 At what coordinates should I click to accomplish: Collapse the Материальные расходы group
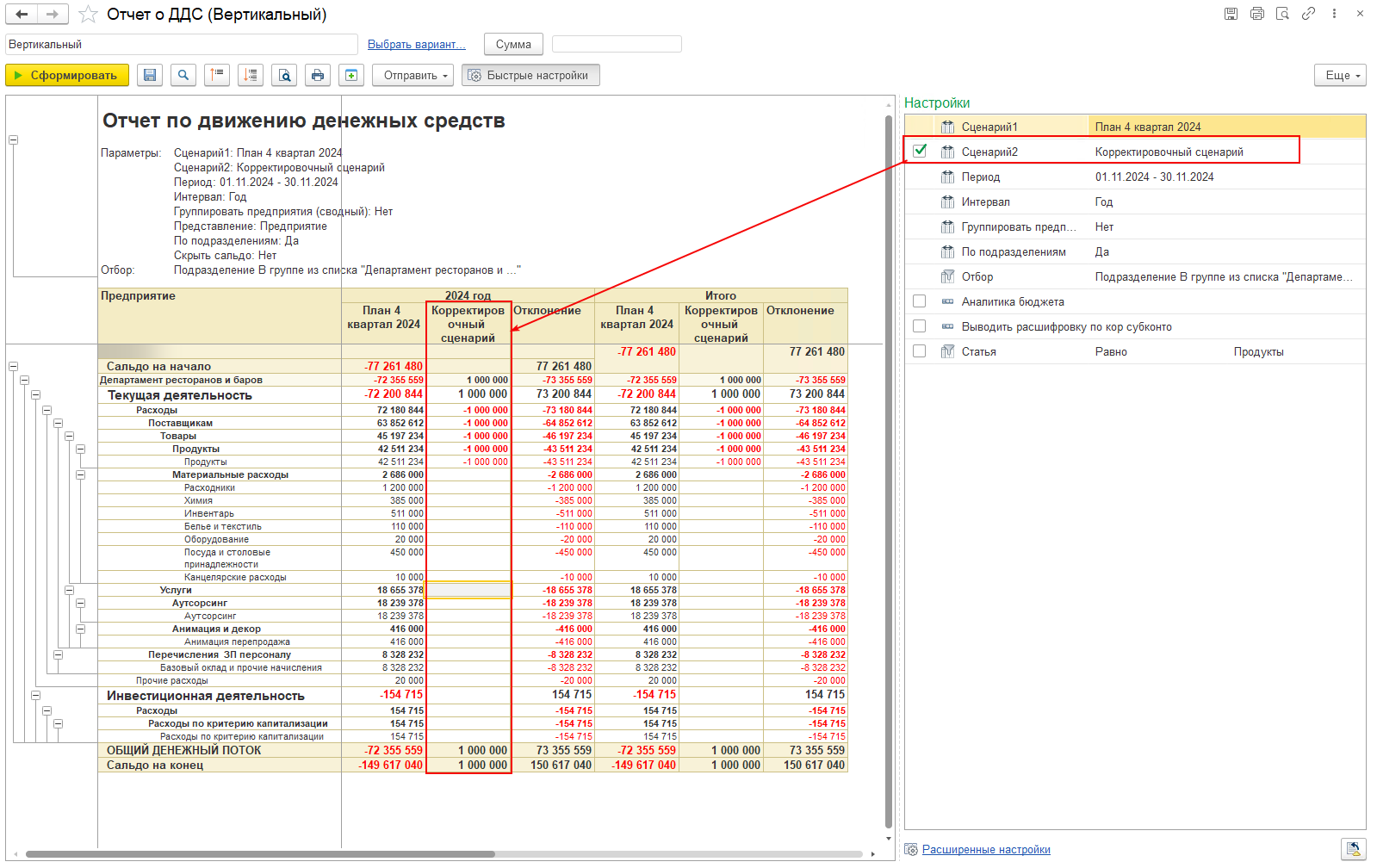(80, 474)
